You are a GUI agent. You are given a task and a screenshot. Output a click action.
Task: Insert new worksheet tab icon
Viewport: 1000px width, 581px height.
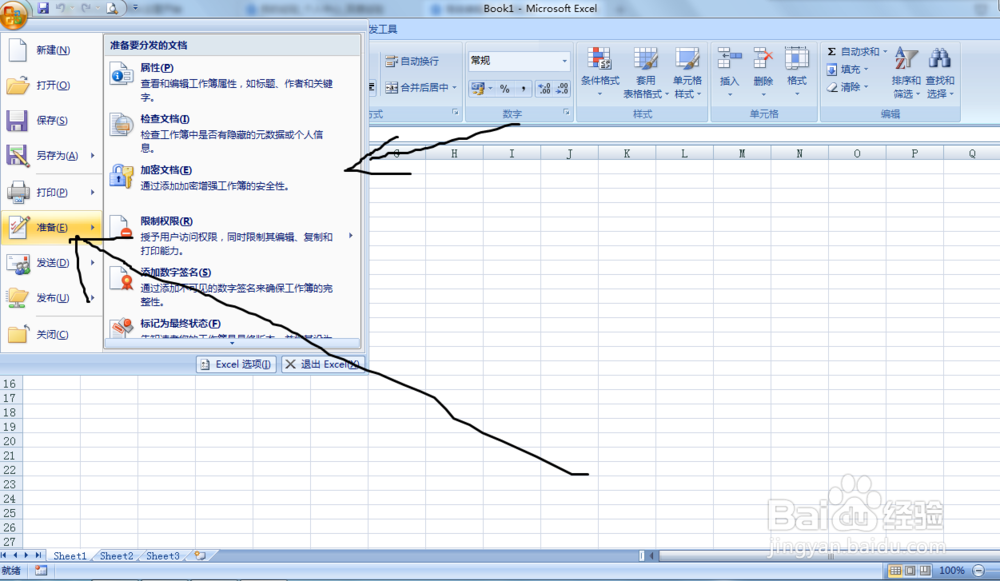pyautogui.click(x=200, y=555)
